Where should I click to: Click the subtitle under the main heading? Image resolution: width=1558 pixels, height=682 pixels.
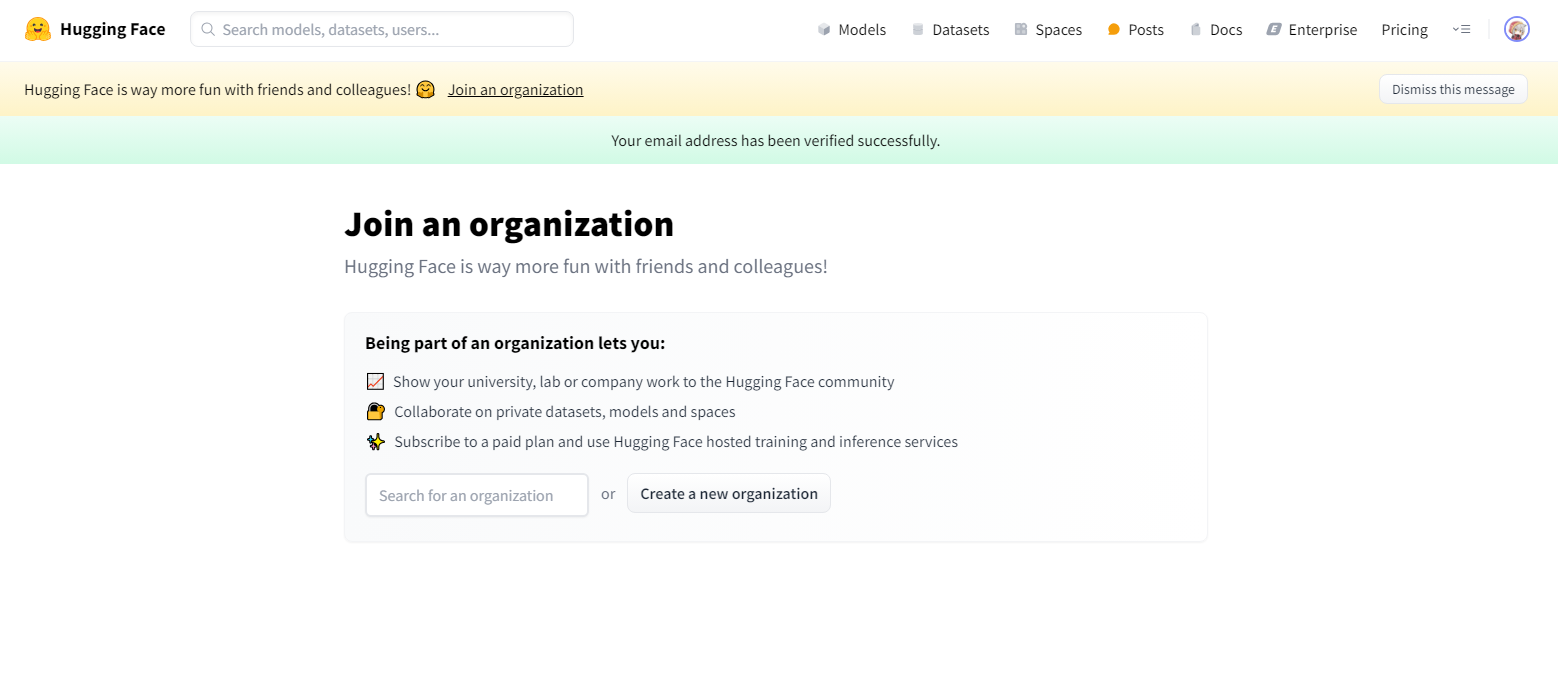click(586, 267)
